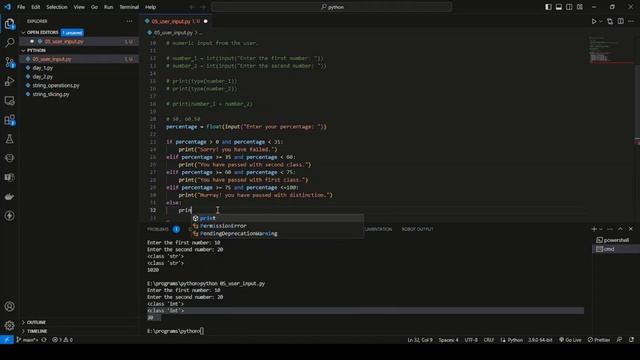Select the 05_user_input.py editor tab
This screenshot has height=360, width=640.
(x=176, y=21)
